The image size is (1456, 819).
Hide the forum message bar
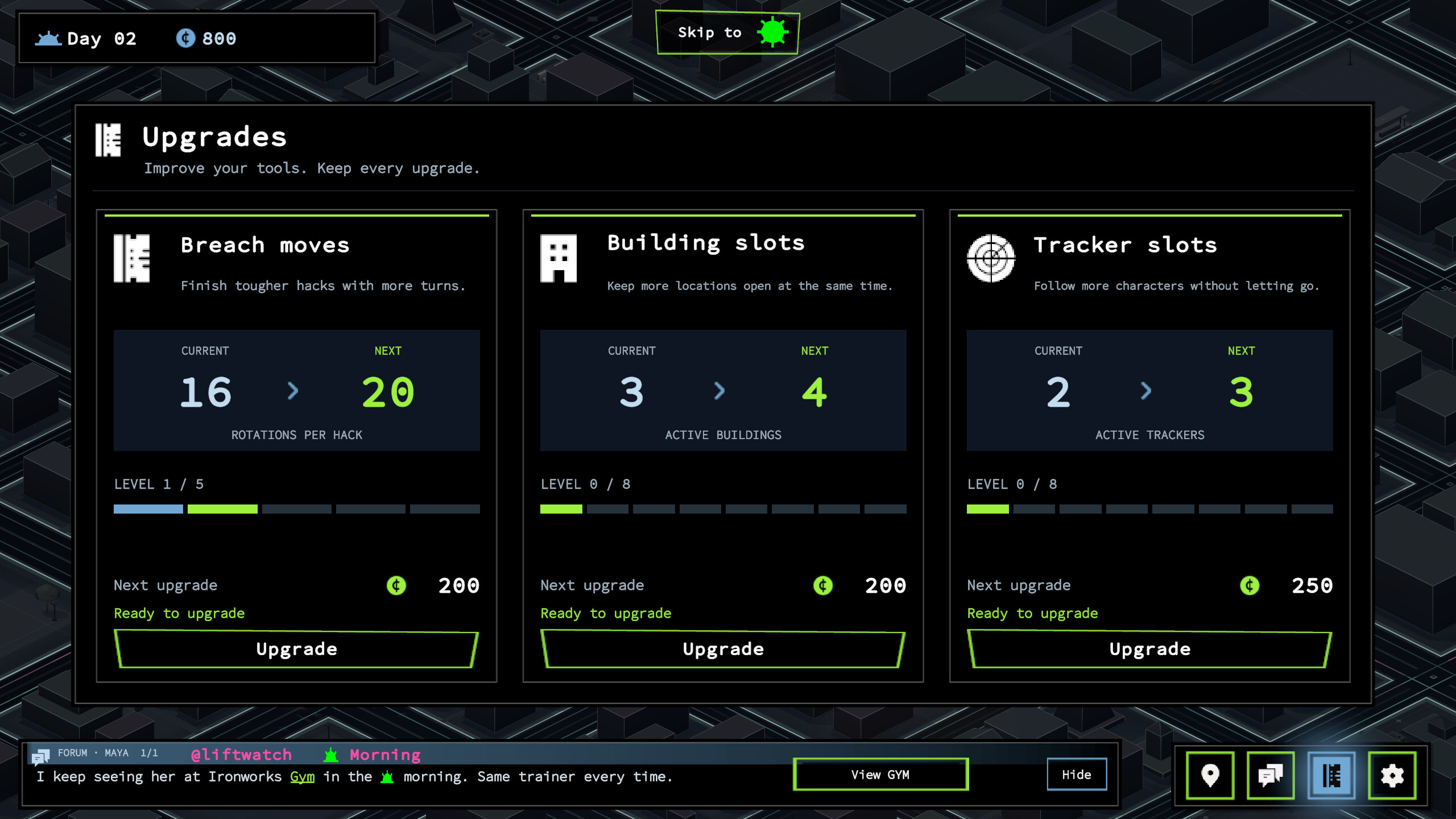tap(1077, 775)
